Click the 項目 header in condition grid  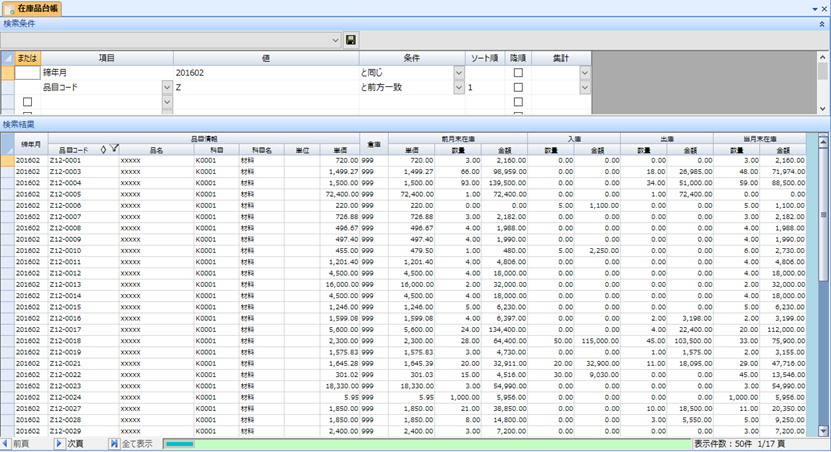107,58
